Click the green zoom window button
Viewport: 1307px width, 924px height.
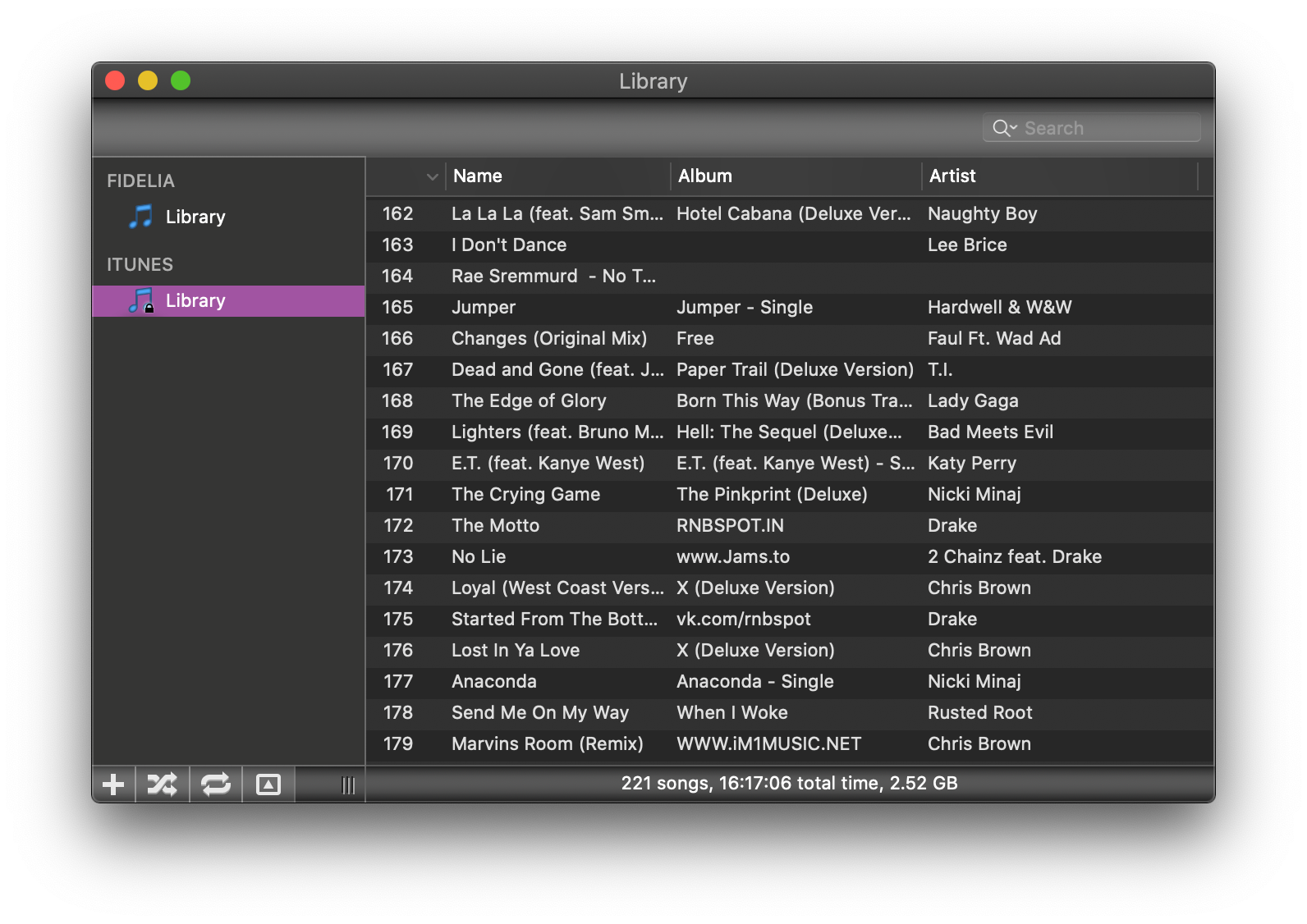[181, 80]
